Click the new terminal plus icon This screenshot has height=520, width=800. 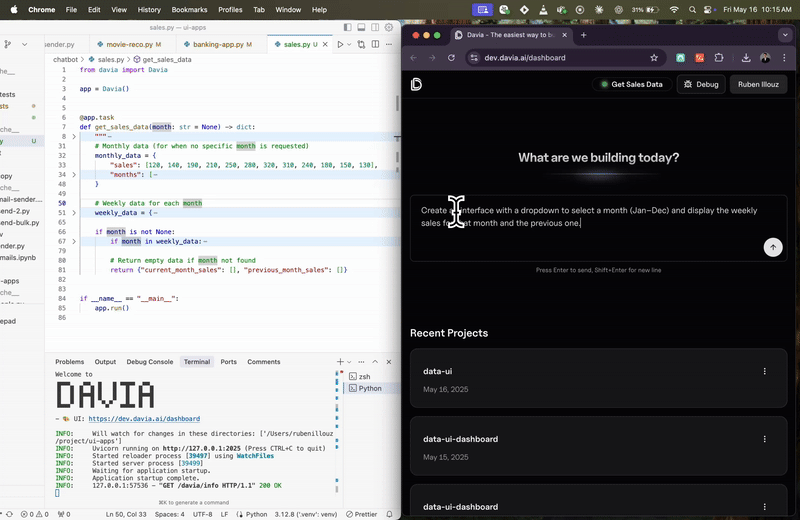coord(340,362)
